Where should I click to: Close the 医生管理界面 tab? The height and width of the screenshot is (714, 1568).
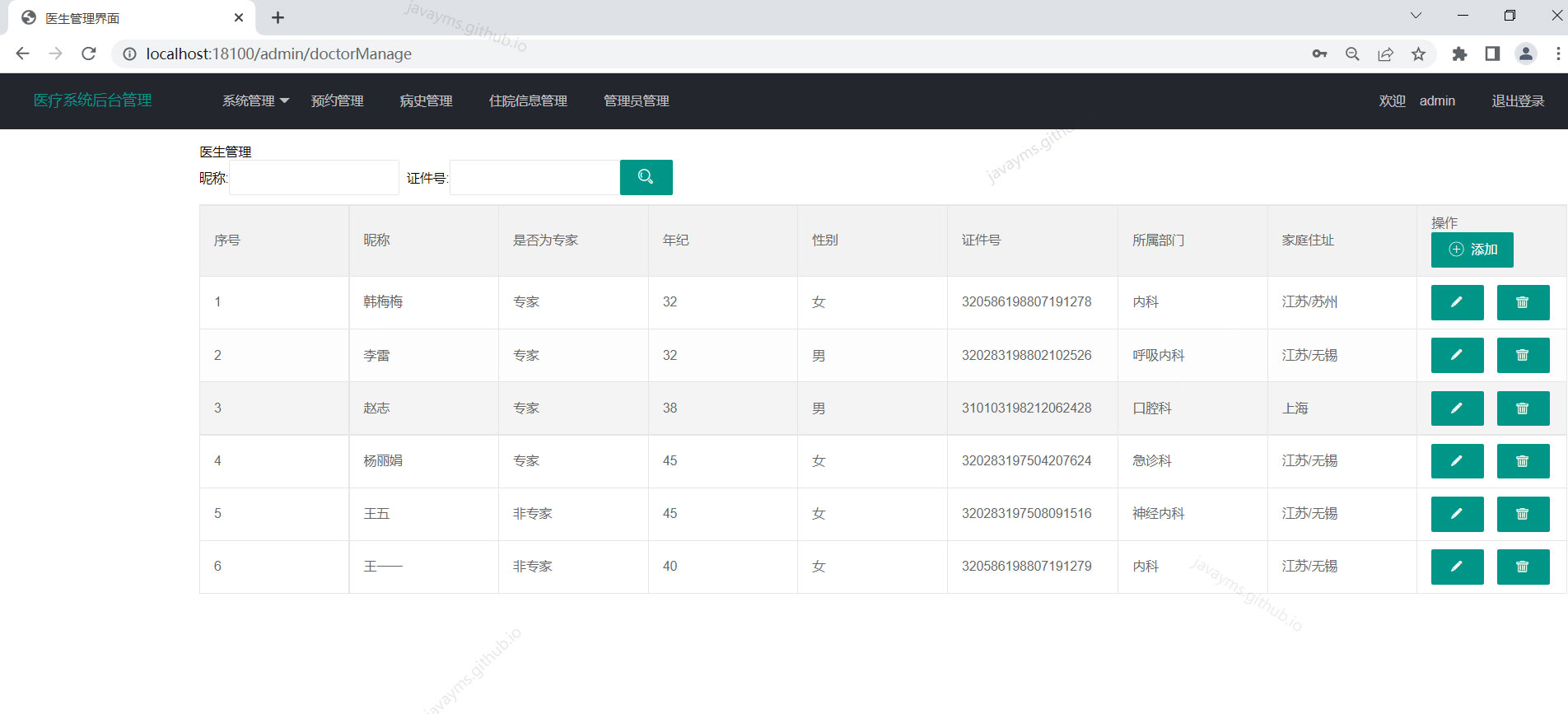pos(239,17)
